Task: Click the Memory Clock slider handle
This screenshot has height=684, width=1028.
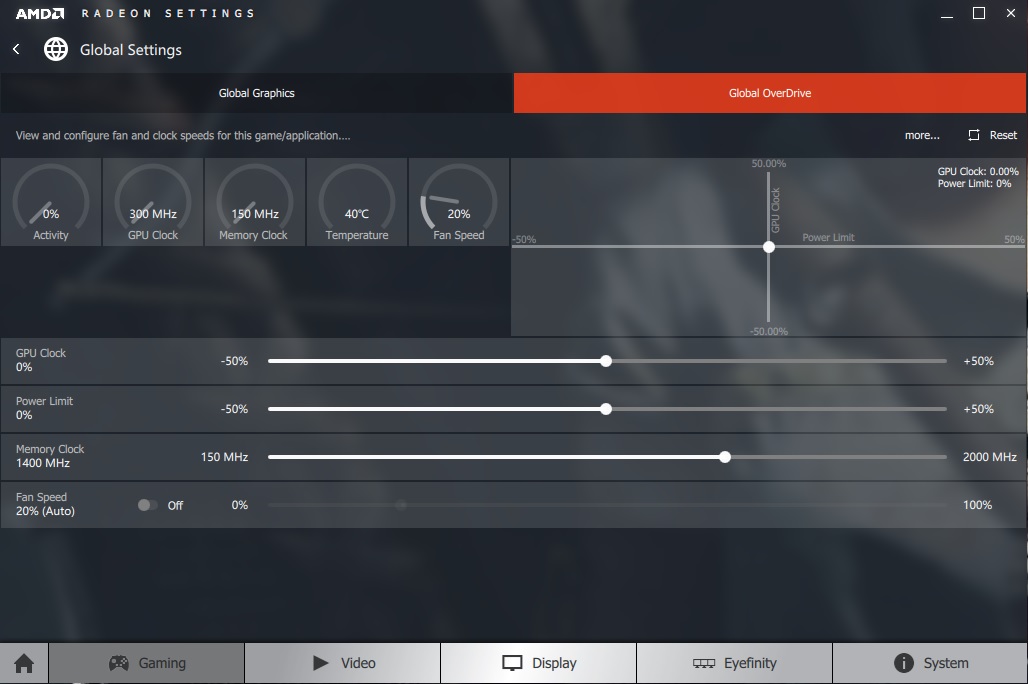Action: 725,457
